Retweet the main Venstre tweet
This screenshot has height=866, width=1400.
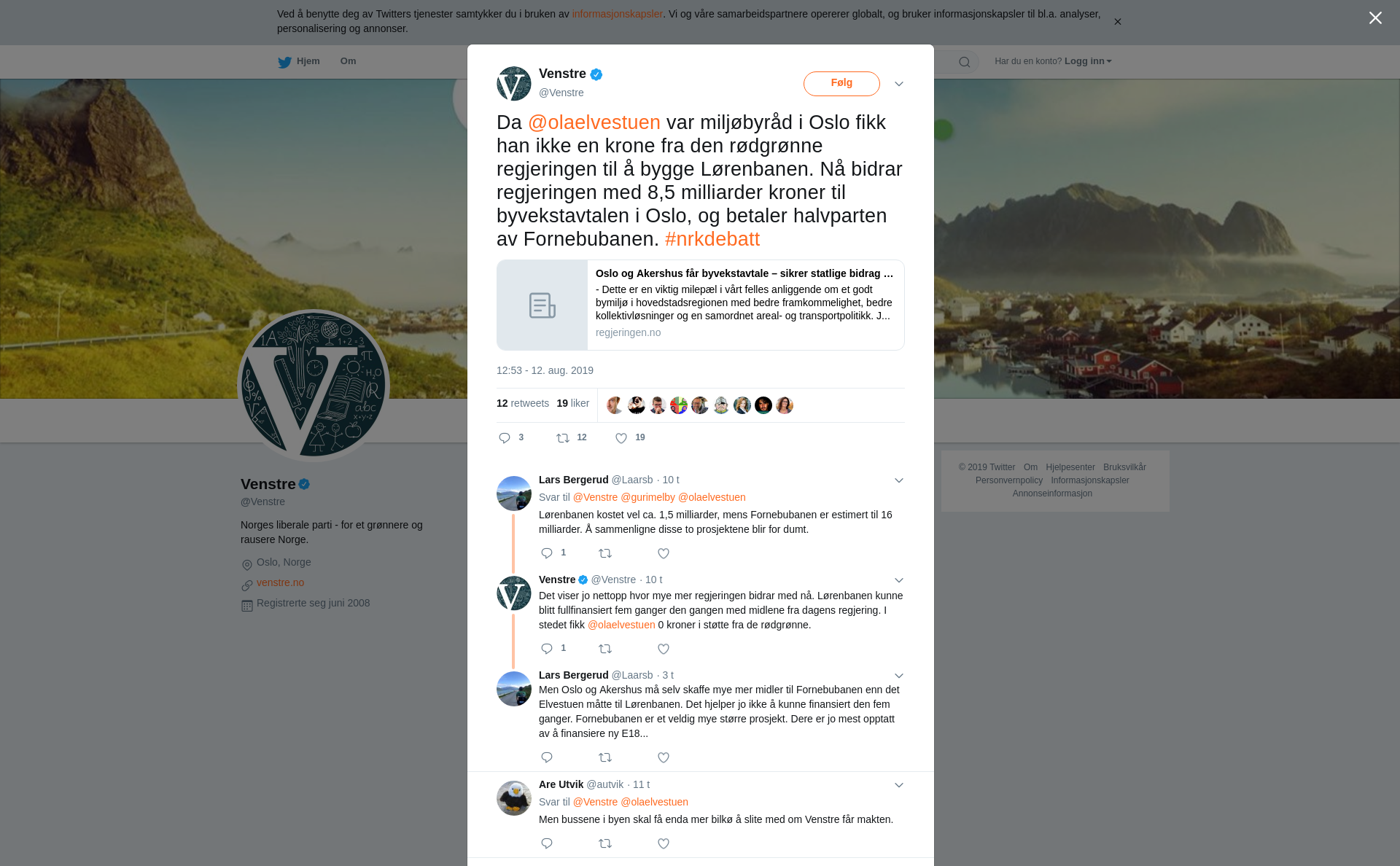563,438
